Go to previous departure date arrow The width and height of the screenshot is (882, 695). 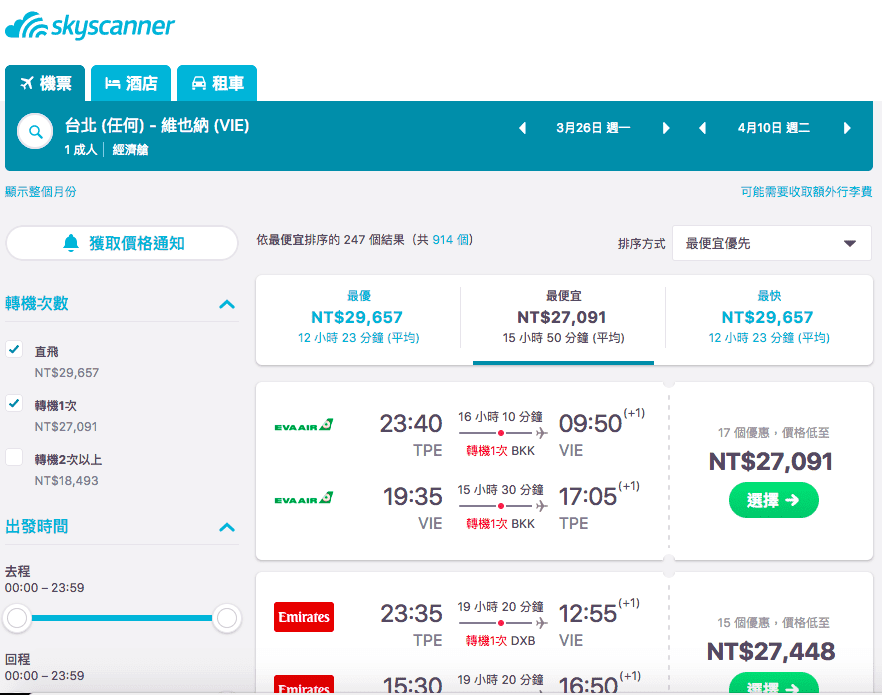(523, 128)
